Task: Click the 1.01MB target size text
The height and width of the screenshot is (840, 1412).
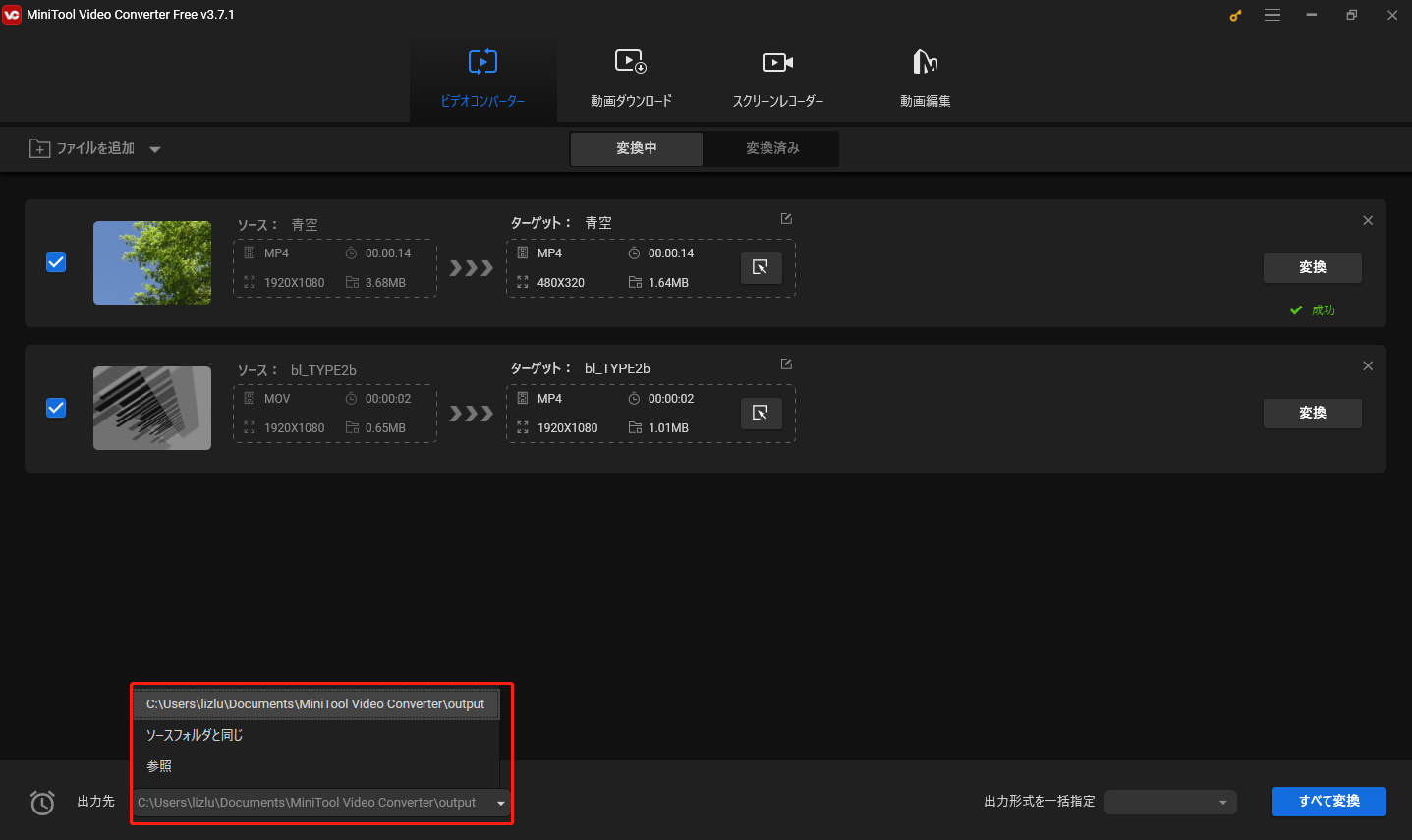Action: coord(668,428)
